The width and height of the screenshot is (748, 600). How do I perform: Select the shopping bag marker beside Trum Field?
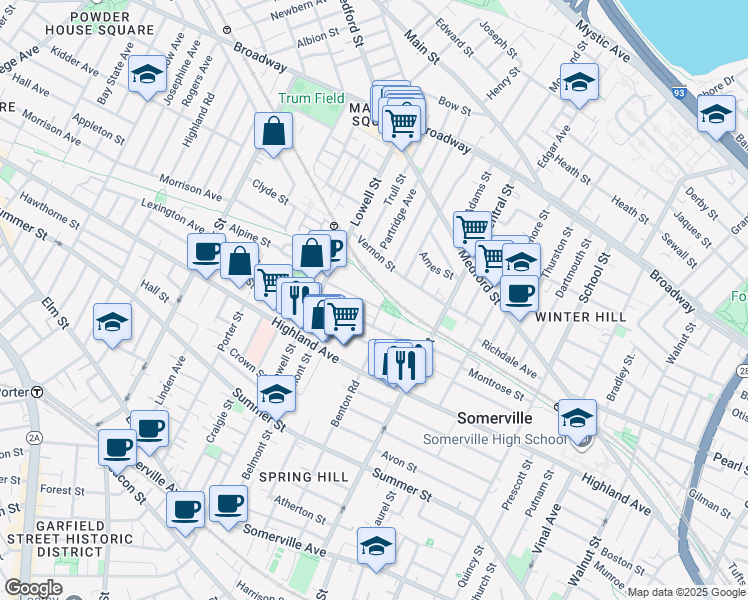[273, 132]
